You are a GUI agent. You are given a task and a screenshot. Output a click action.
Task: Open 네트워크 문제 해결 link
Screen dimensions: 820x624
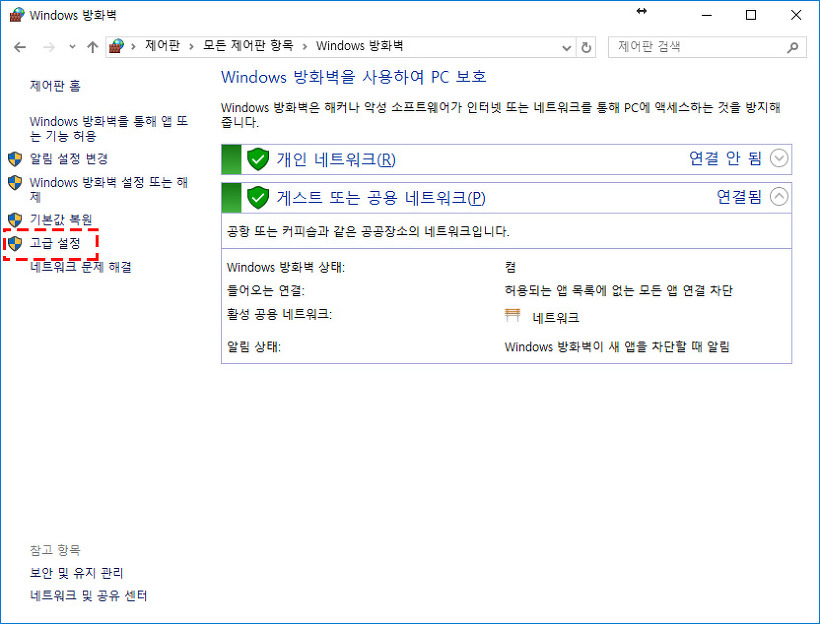(81, 267)
